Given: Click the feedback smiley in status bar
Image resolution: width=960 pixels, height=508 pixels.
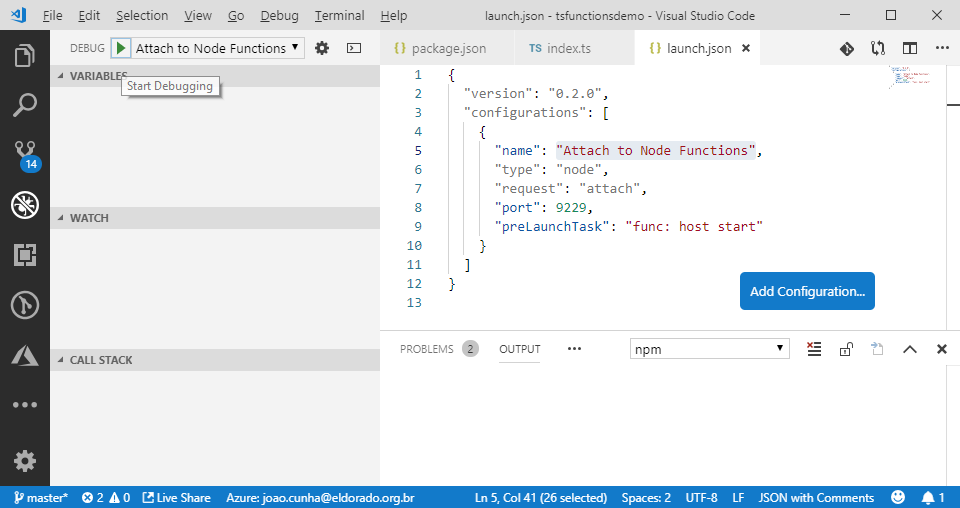Looking at the screenshot, I should pyautogui.click(x=898, y=497).
